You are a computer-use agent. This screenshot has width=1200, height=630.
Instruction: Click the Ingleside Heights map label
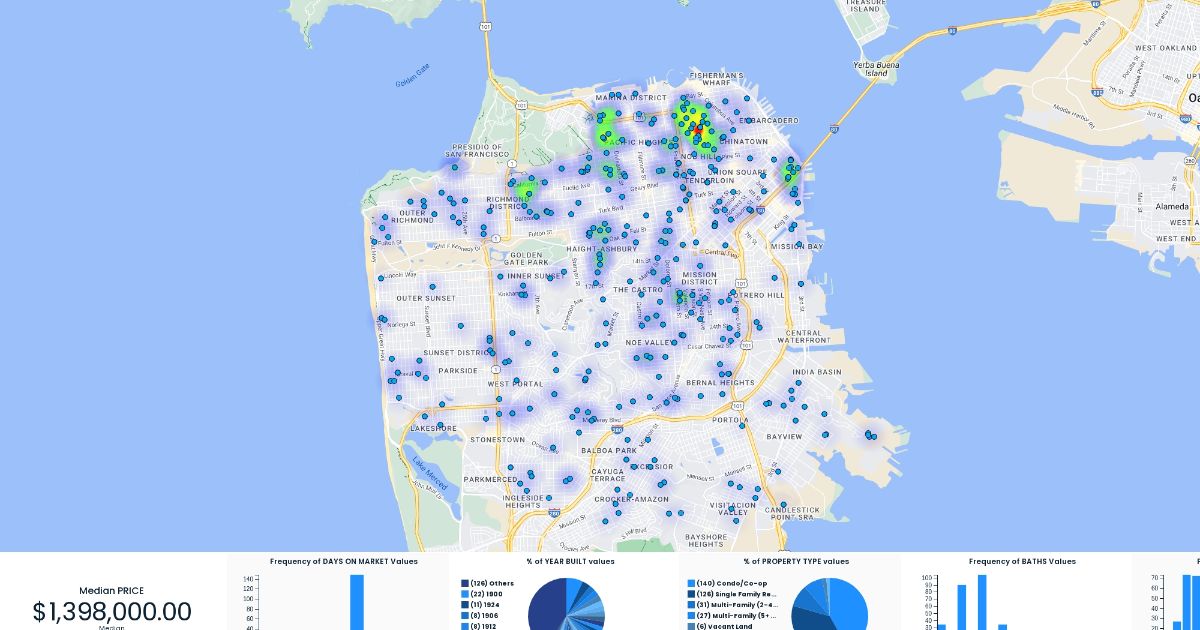523,502
